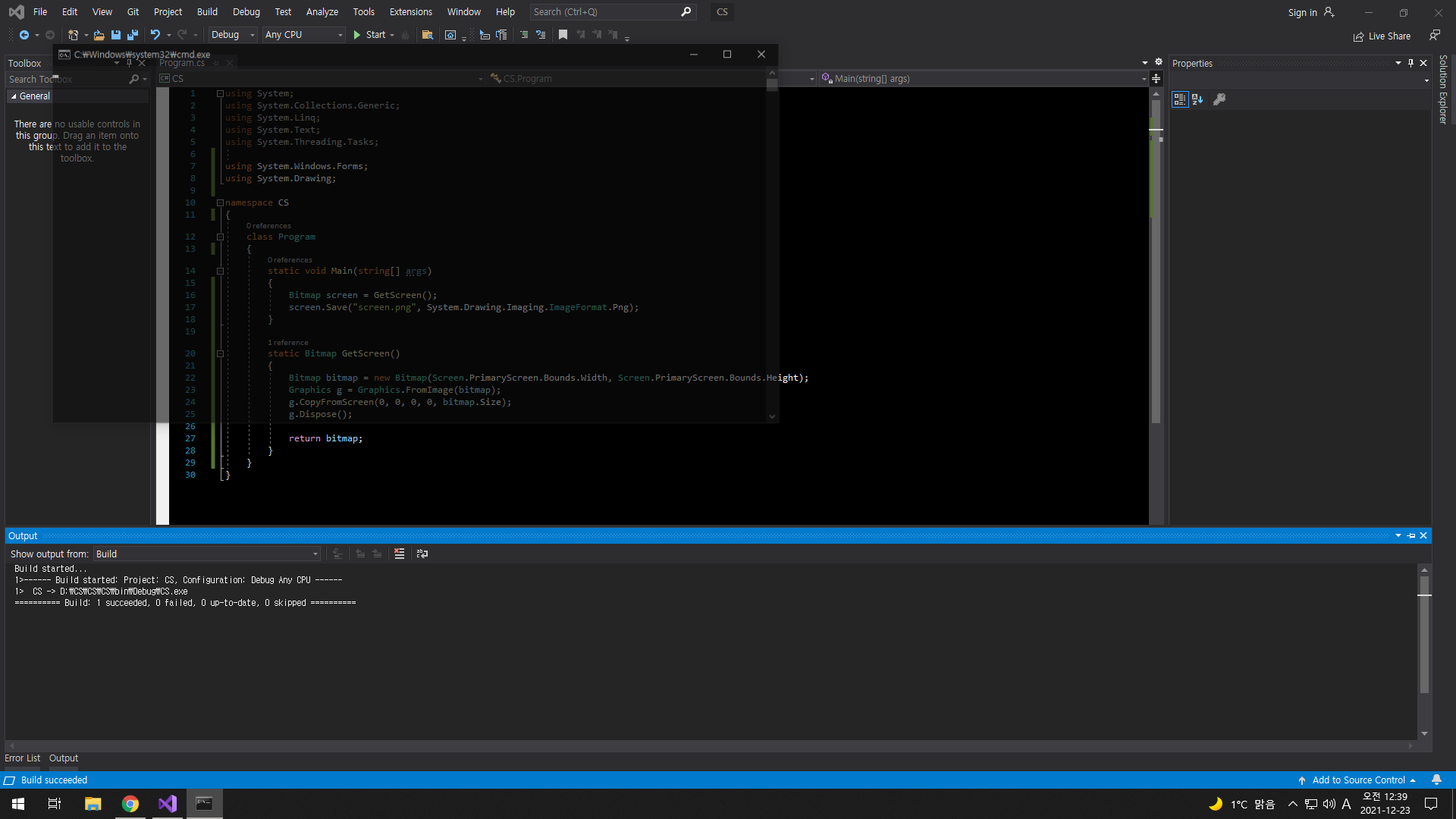Image resolution: width=1456 pixels, height=819 pixels.
Task: Click the Clear All output icon
Action: point(400,554)
